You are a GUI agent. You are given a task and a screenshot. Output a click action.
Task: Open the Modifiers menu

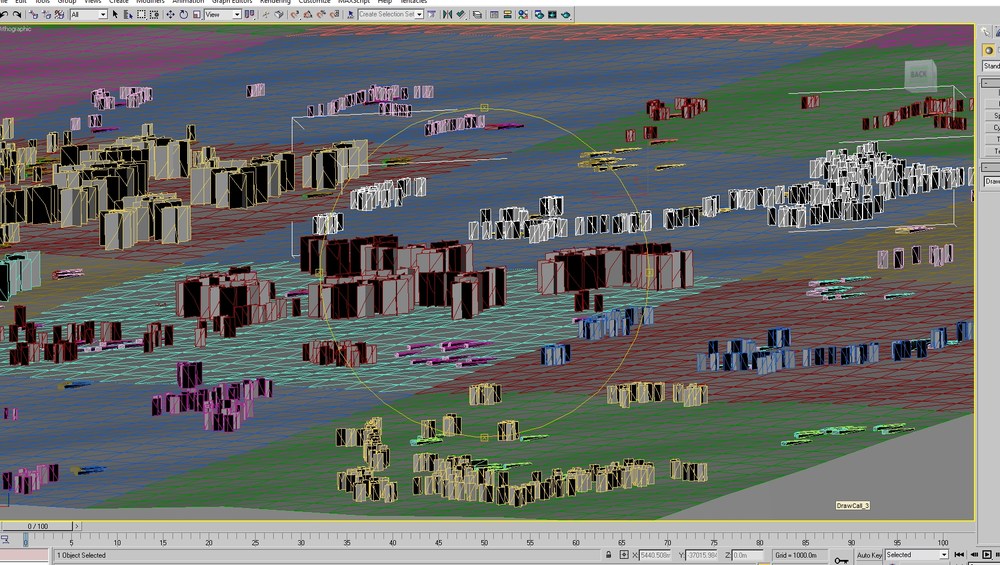coord(151,2)
